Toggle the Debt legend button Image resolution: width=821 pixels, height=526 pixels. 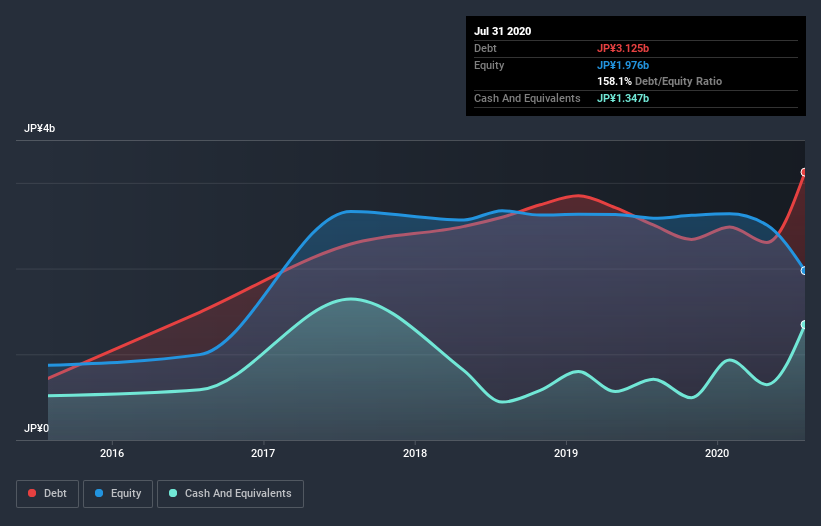tap(48, 494)
